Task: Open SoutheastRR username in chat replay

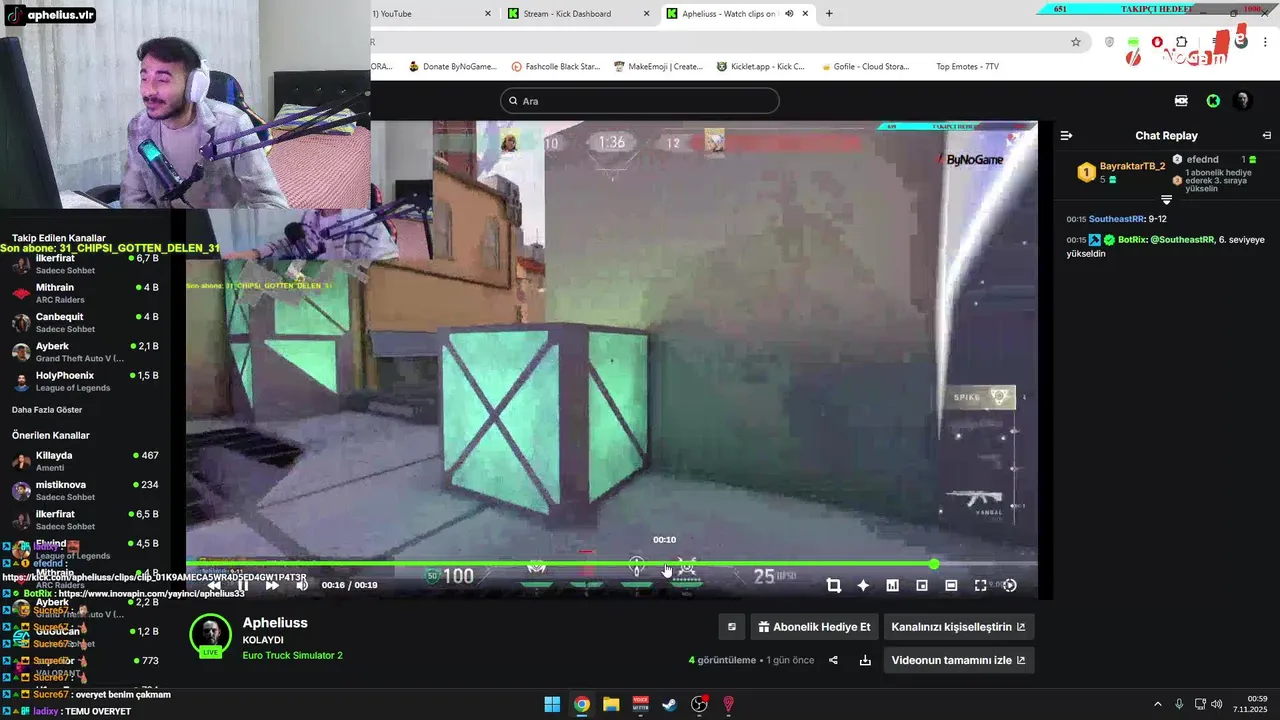Action: [x=1116, y=219]
